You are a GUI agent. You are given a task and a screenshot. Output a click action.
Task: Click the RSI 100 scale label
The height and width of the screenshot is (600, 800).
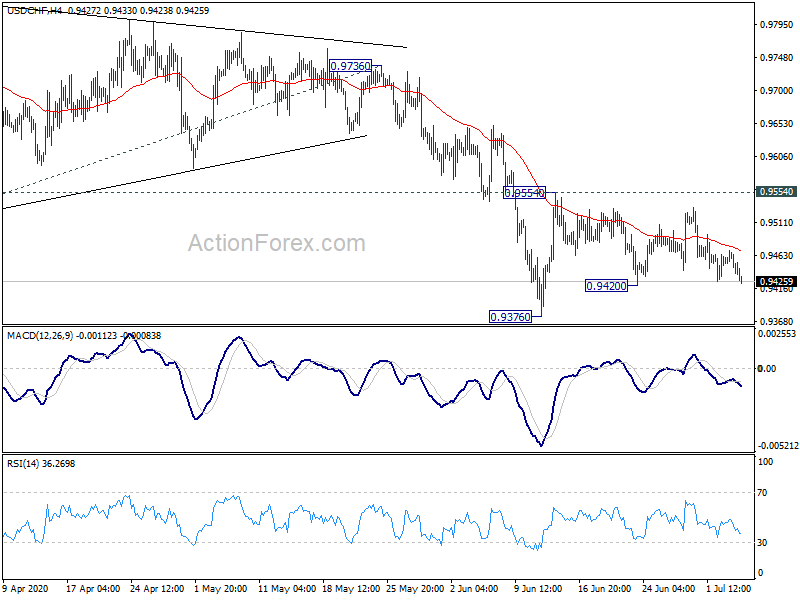[766, 462]
